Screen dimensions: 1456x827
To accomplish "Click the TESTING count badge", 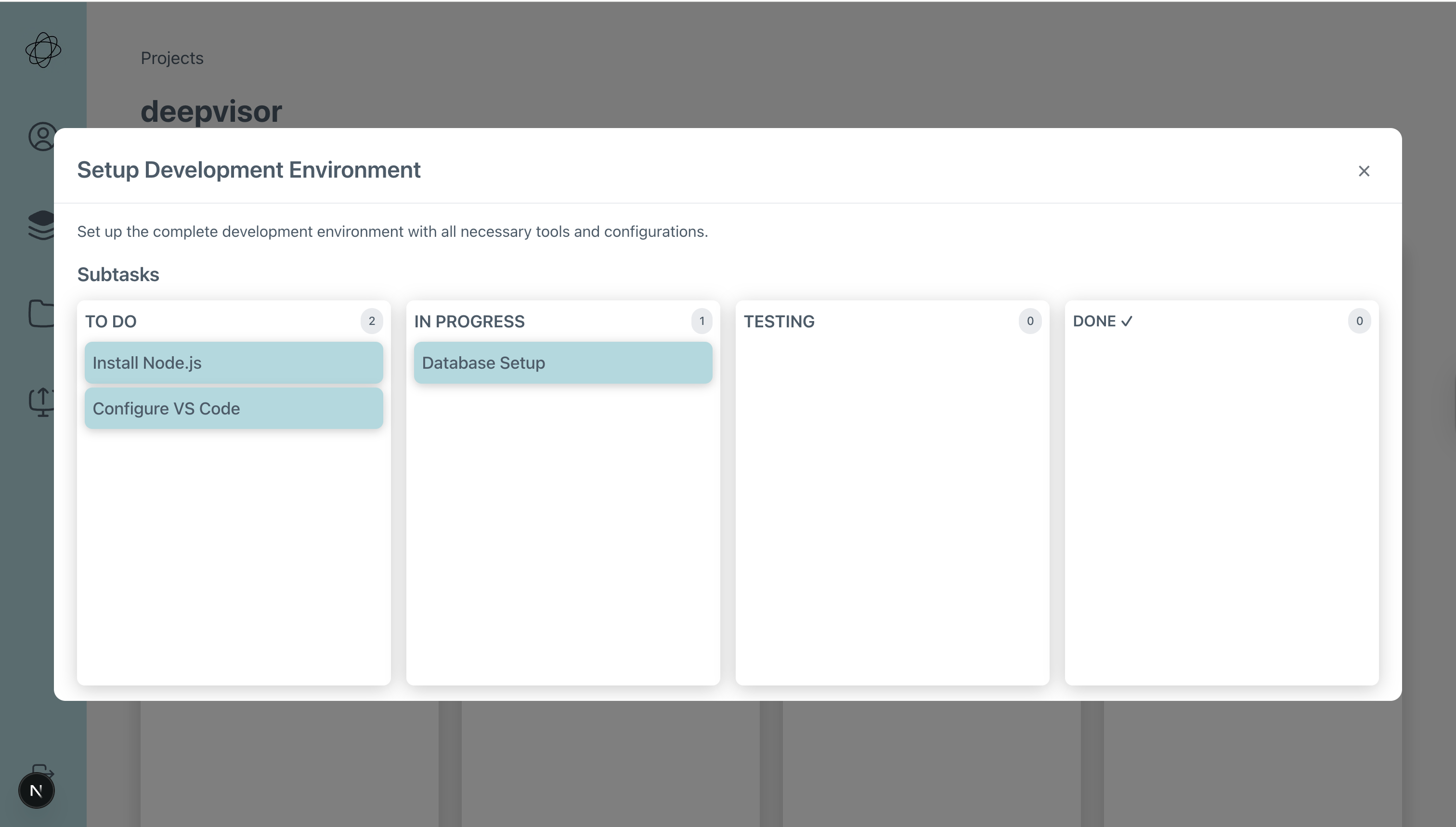I will 1029,321.
